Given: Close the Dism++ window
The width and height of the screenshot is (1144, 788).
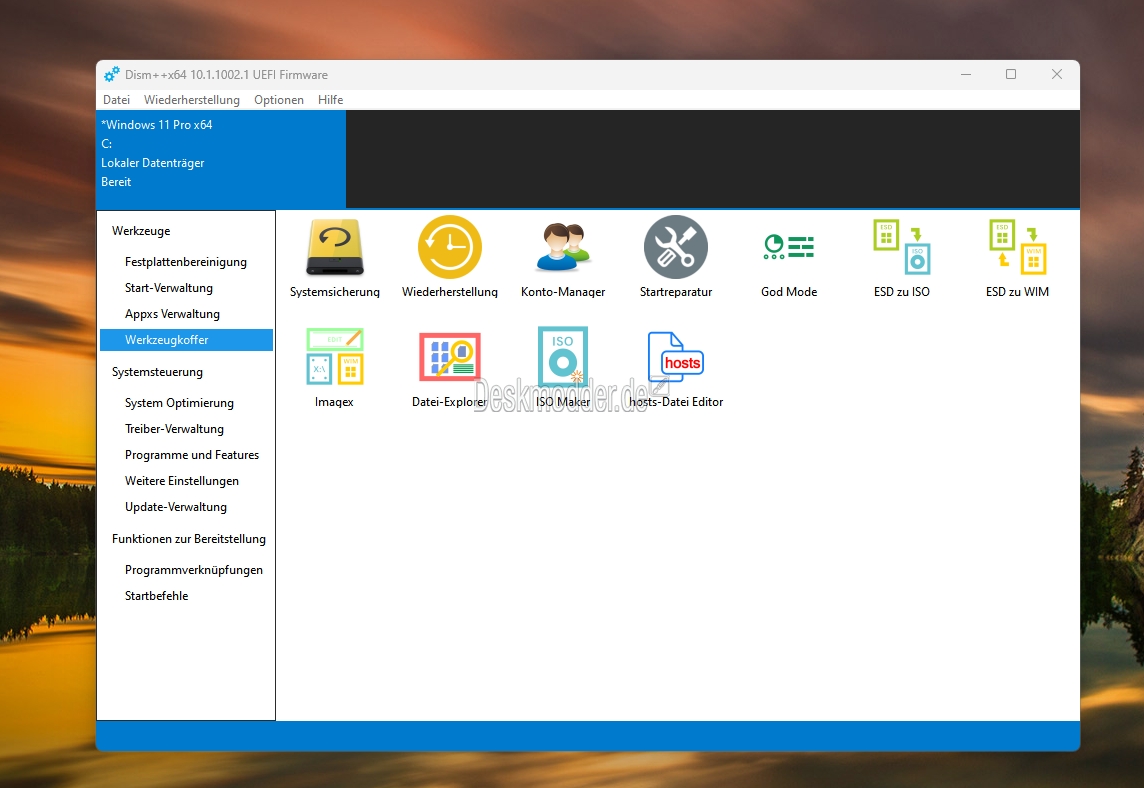Looking at the screenshot, I should [x=1056, y=74].
